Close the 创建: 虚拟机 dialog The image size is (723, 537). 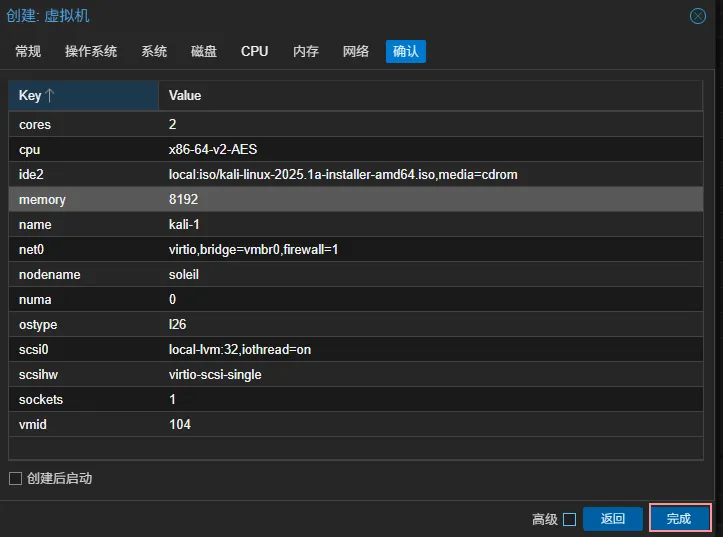(x=698, y=16)
